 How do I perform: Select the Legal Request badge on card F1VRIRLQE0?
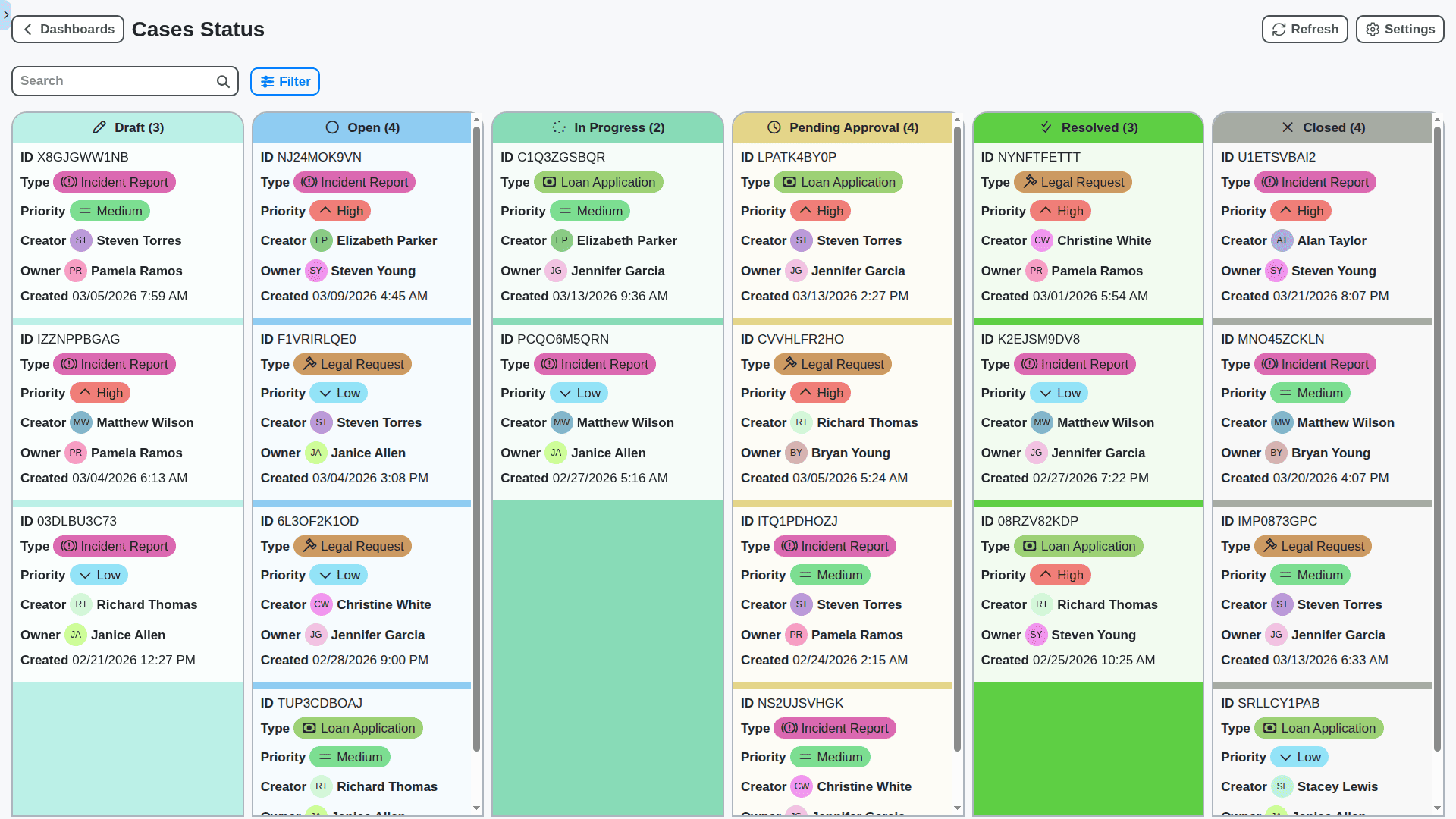[x=353, y=364]
